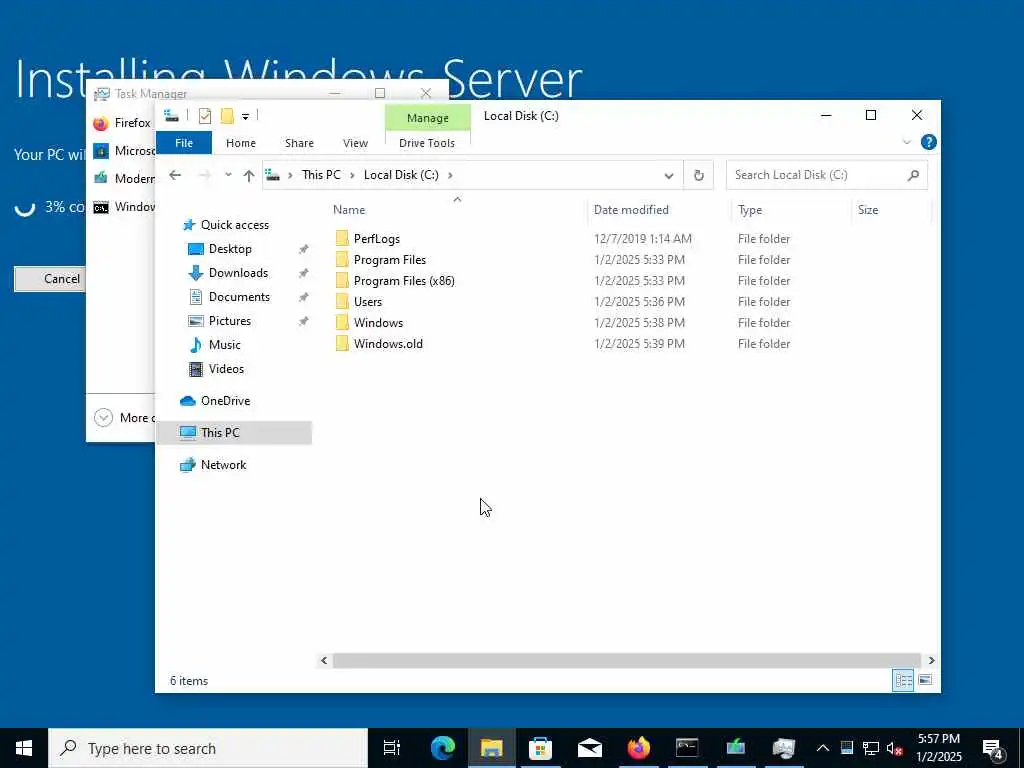Screen dimensions: 1024x768
Task: Expand the ribbon with the chevron
Action: click(906, 142)
